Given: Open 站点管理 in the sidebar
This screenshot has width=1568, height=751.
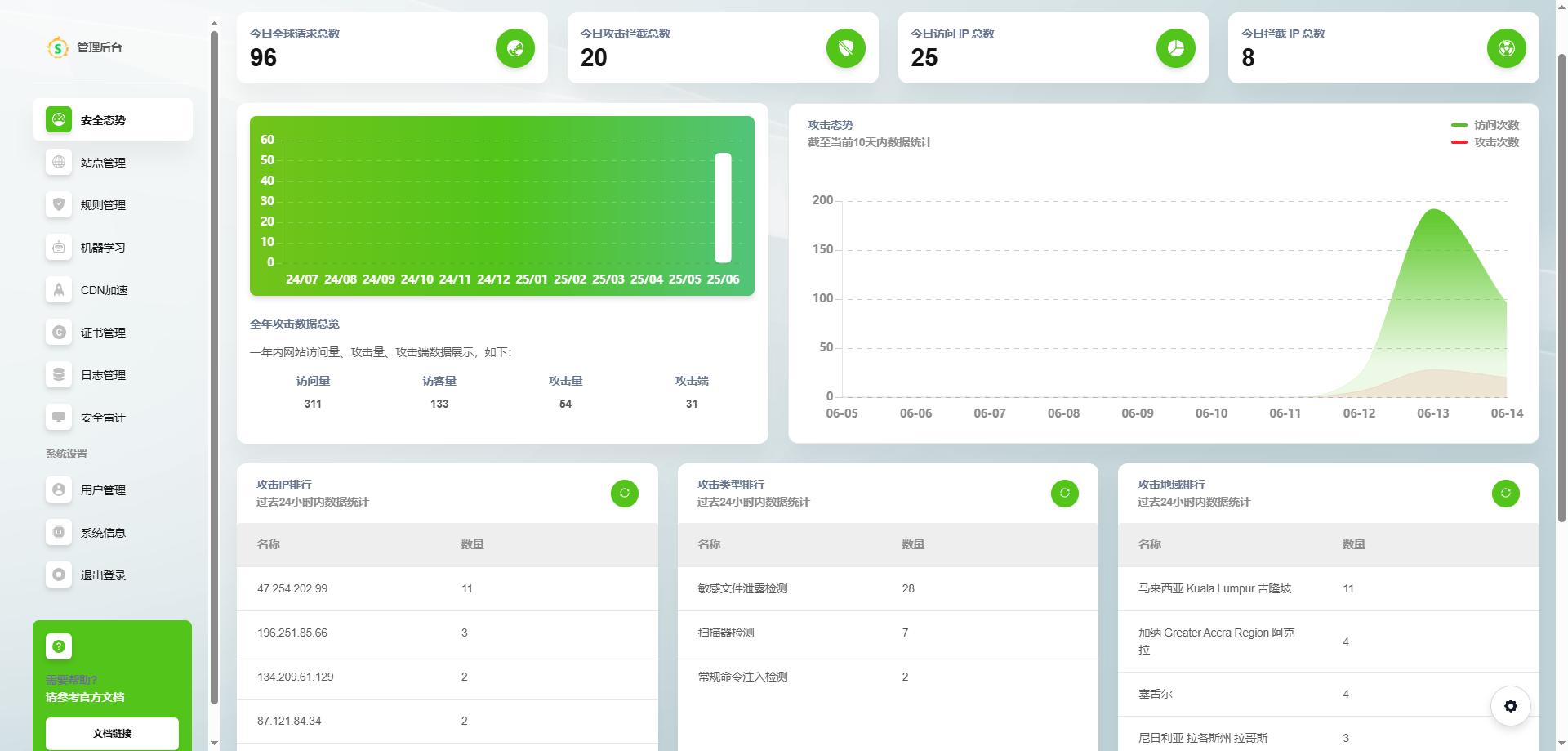Looking at the screenshot, I should [103, 163].
